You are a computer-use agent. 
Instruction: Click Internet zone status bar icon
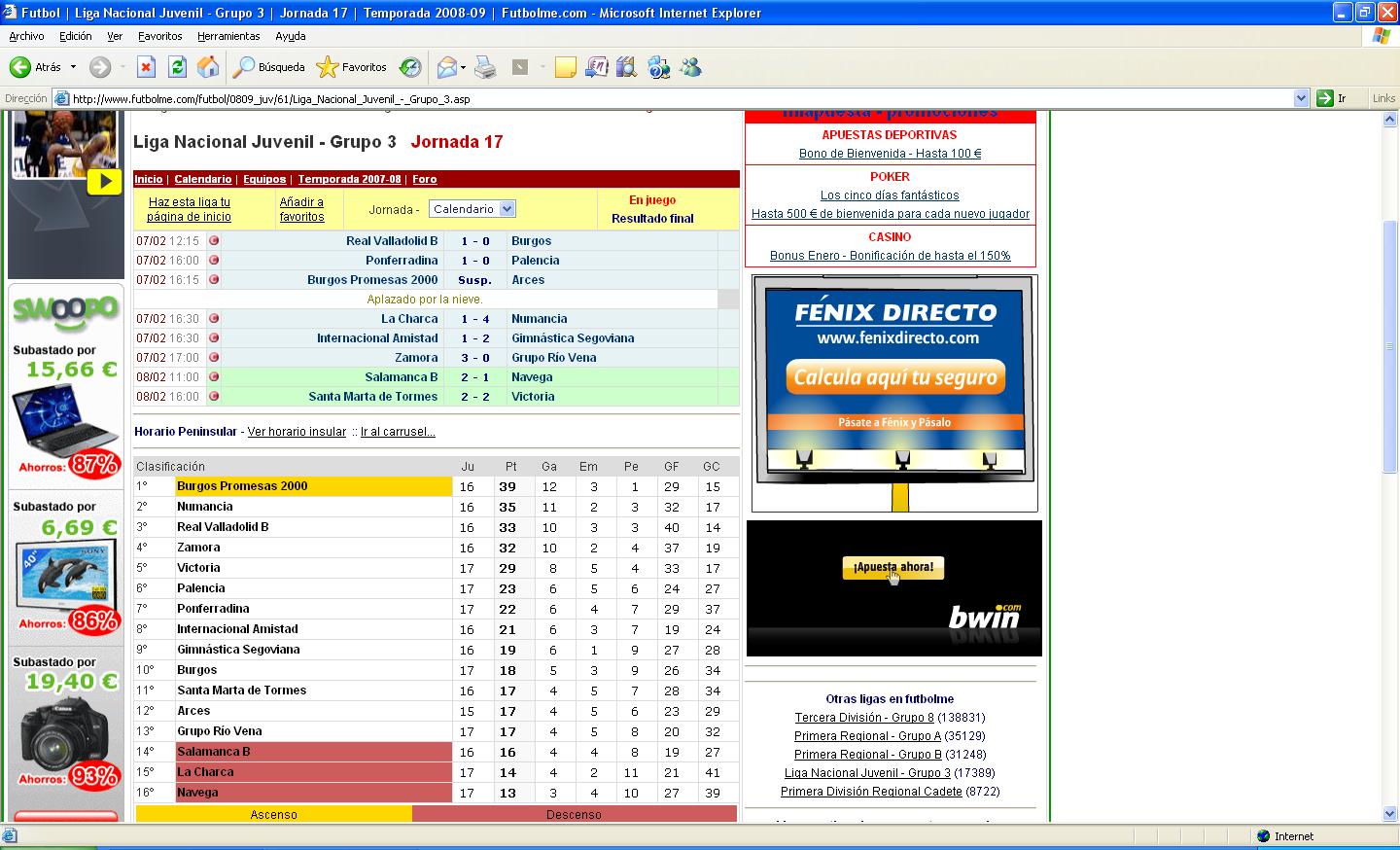coord(1264,836)
